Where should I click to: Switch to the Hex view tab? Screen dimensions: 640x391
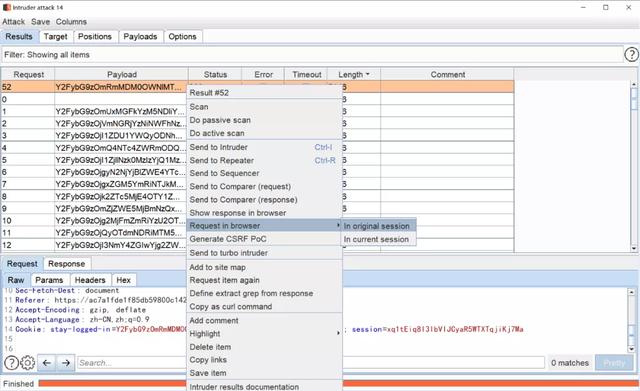[x=123, y=280]
